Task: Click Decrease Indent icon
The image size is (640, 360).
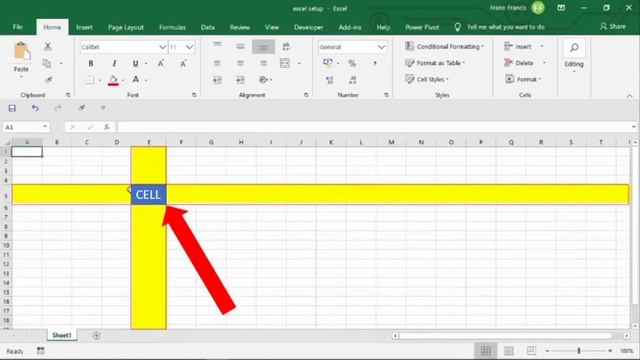Action: pyautogui.click(x=217, y=80)
